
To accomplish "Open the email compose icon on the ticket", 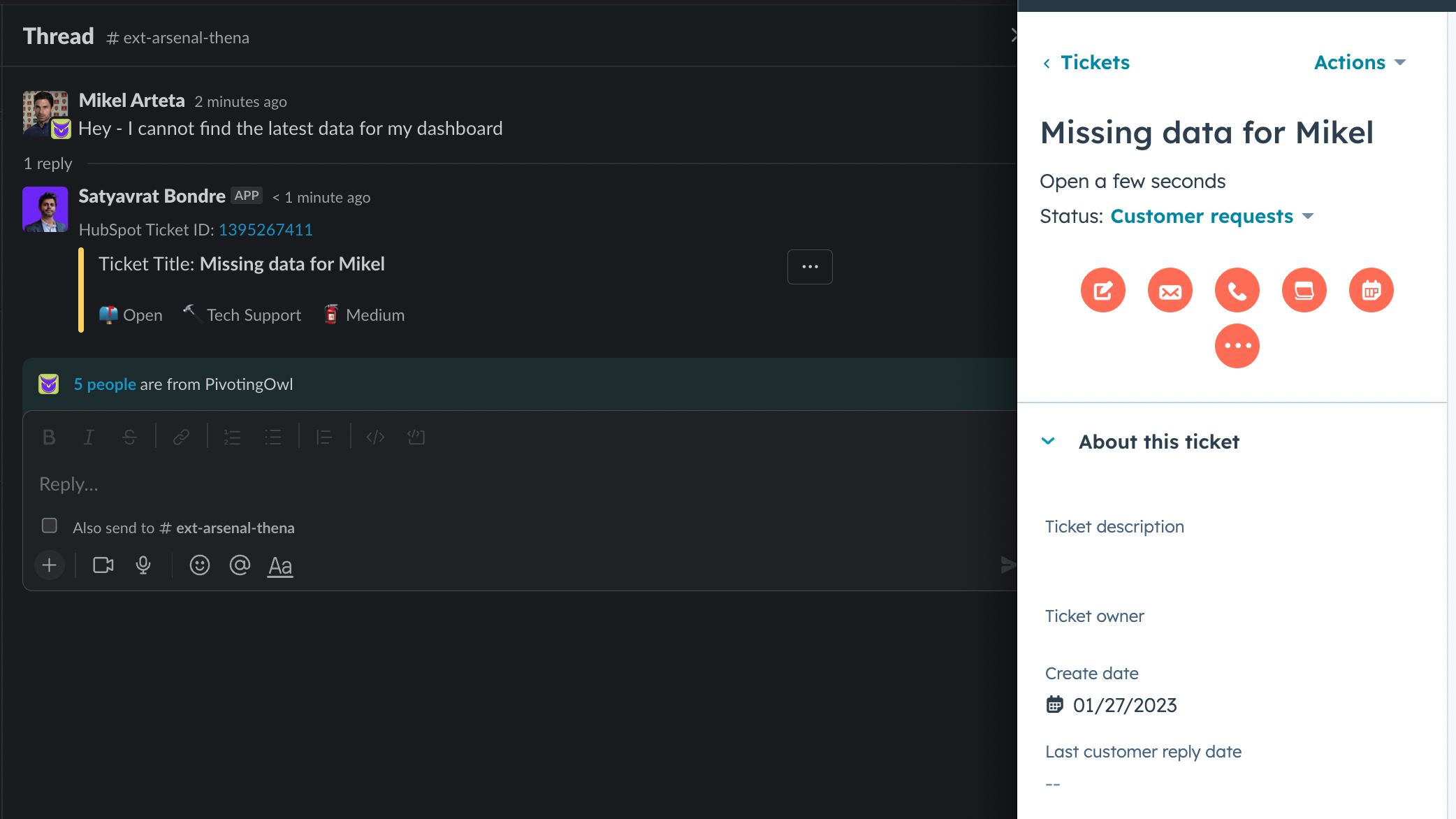I will point(1170,290).
